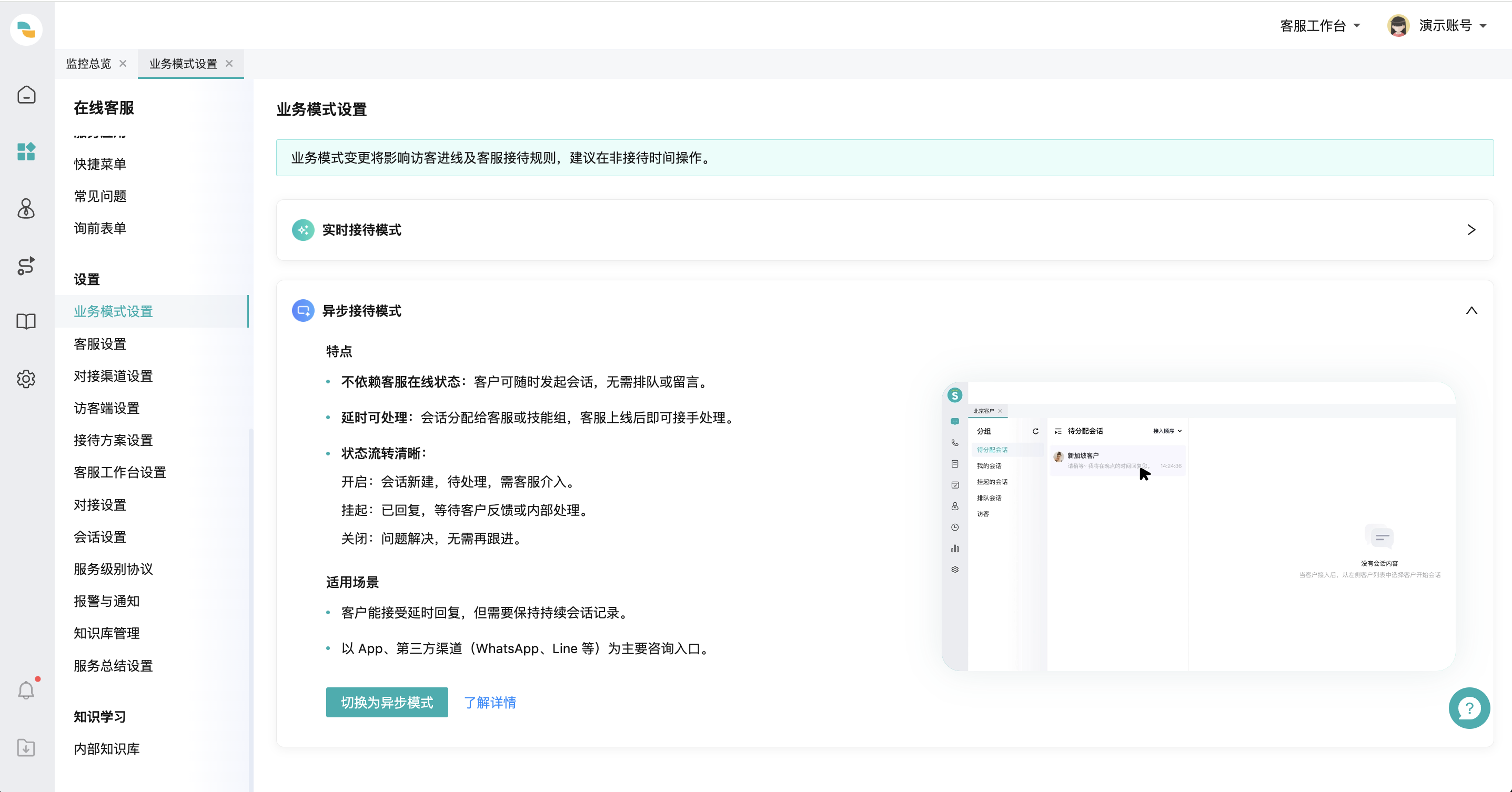Open help via the floating question mark button
The image size is (1512, 792).
pyautogui.click(x=1469, y=708)
